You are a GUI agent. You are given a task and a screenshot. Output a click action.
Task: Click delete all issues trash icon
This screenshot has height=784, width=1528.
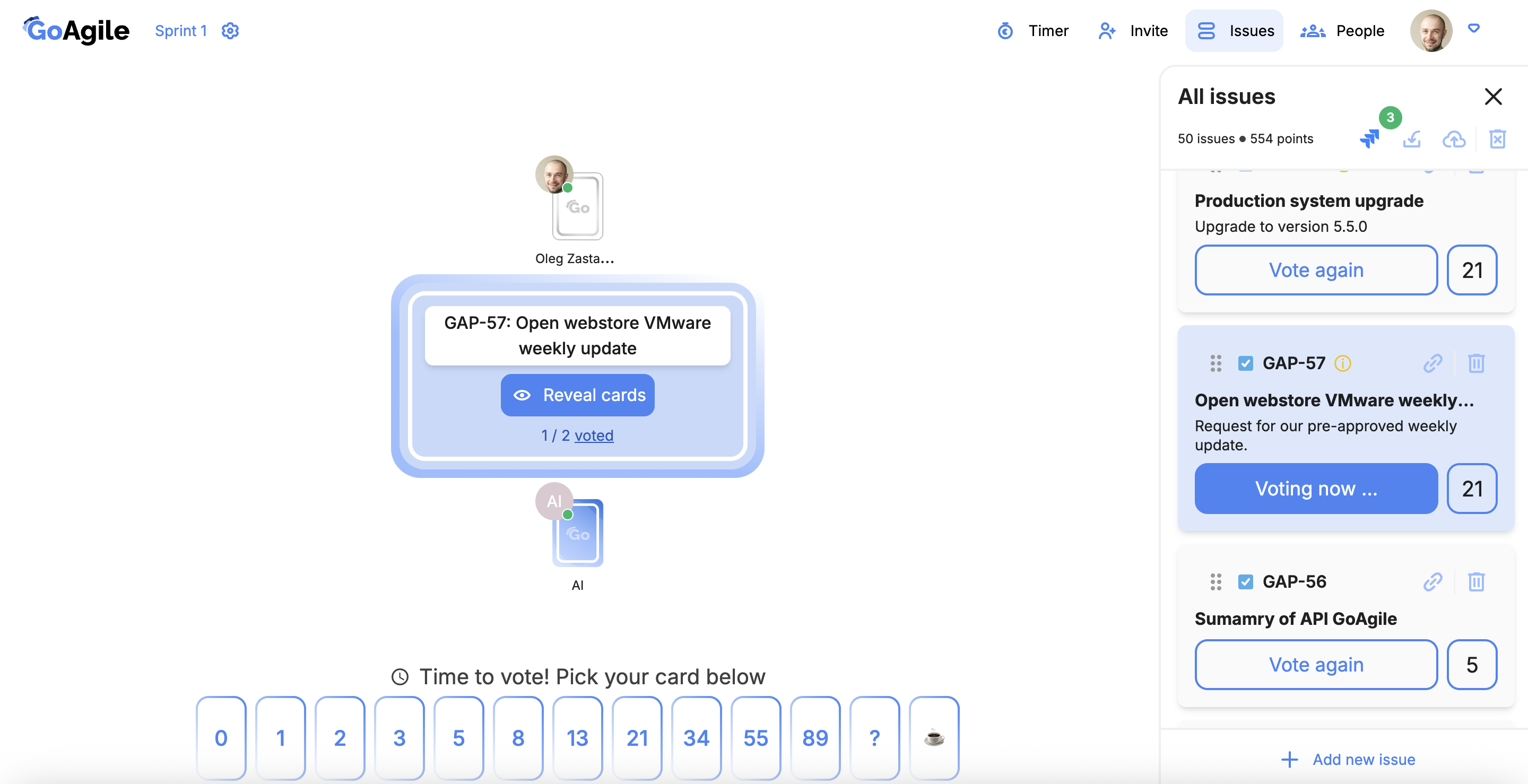pyautogui.click(x=1497, y=139)
